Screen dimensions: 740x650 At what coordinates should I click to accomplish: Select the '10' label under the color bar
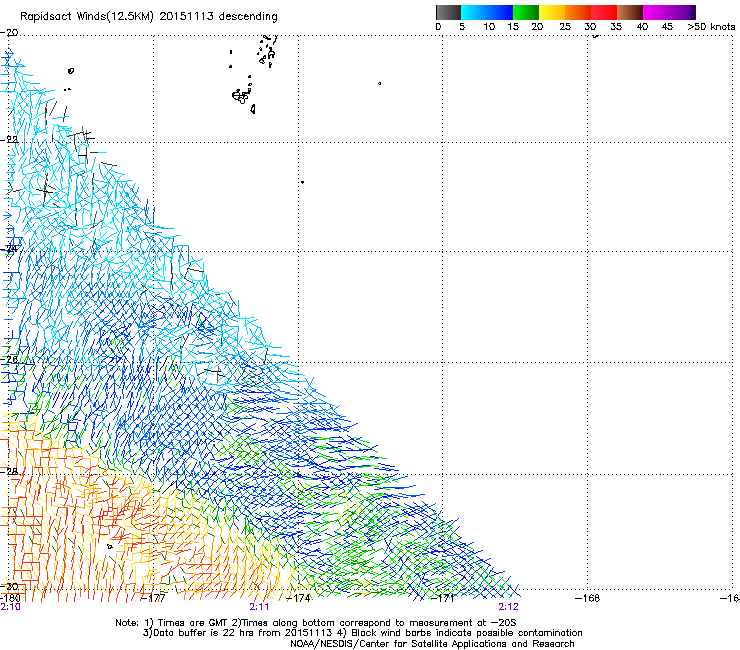(x=489, y=27)
